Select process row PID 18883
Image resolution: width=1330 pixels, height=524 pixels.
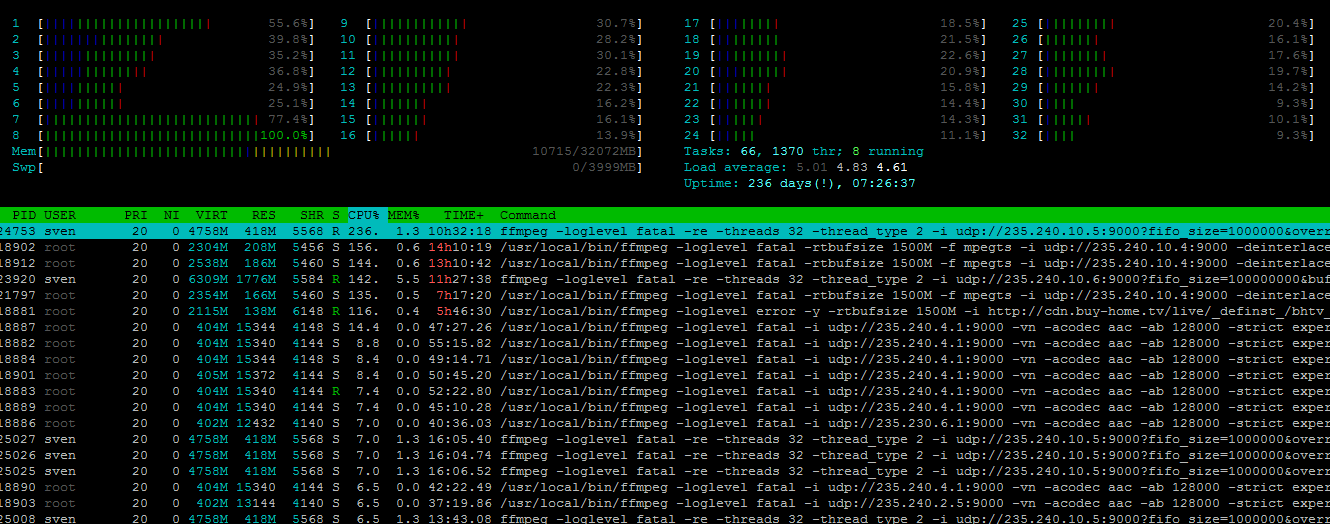point(665,391)
